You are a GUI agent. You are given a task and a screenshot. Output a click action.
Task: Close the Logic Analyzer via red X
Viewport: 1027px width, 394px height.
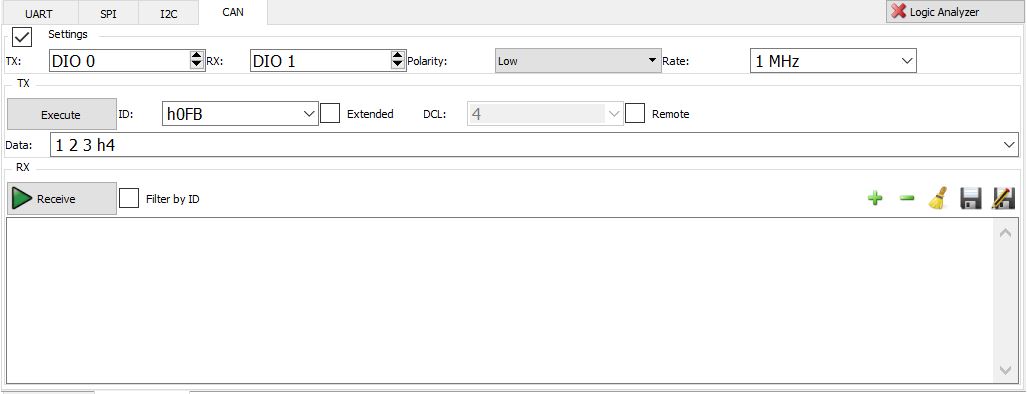click(899, 12)
